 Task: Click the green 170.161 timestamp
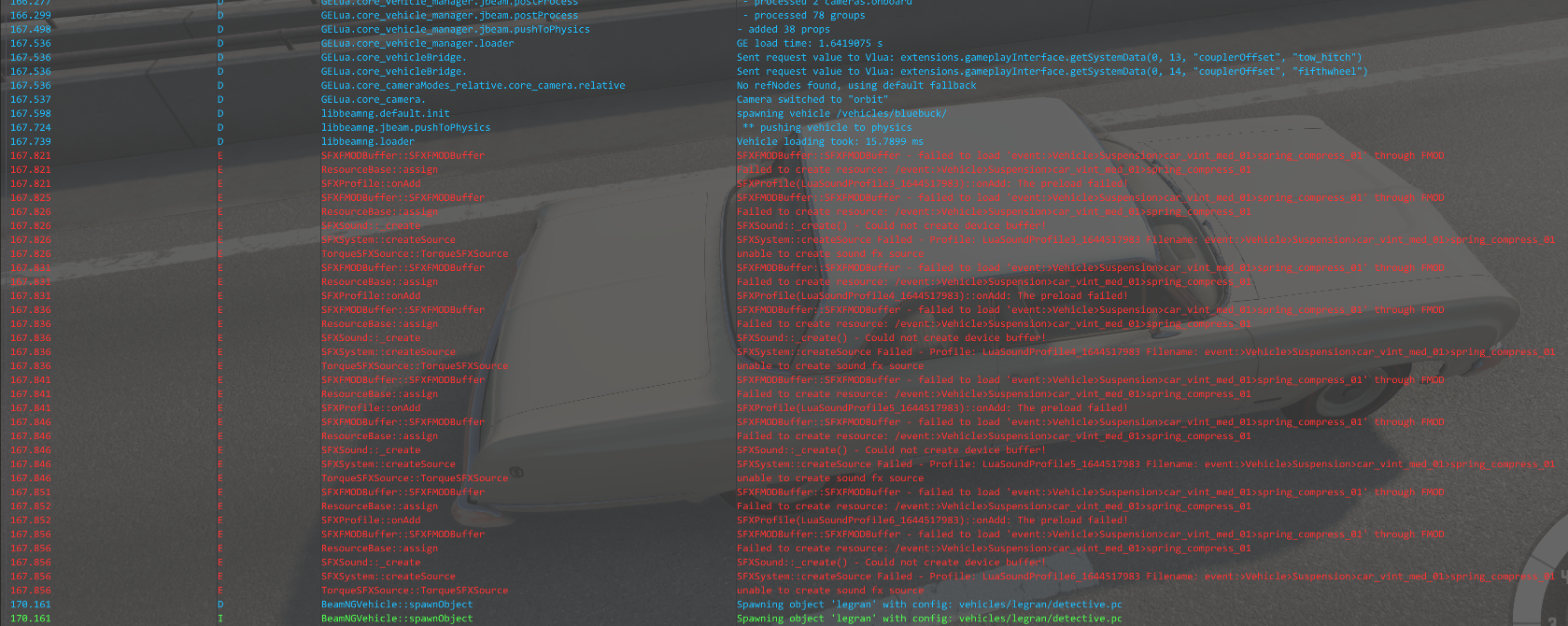coord(31,618)
